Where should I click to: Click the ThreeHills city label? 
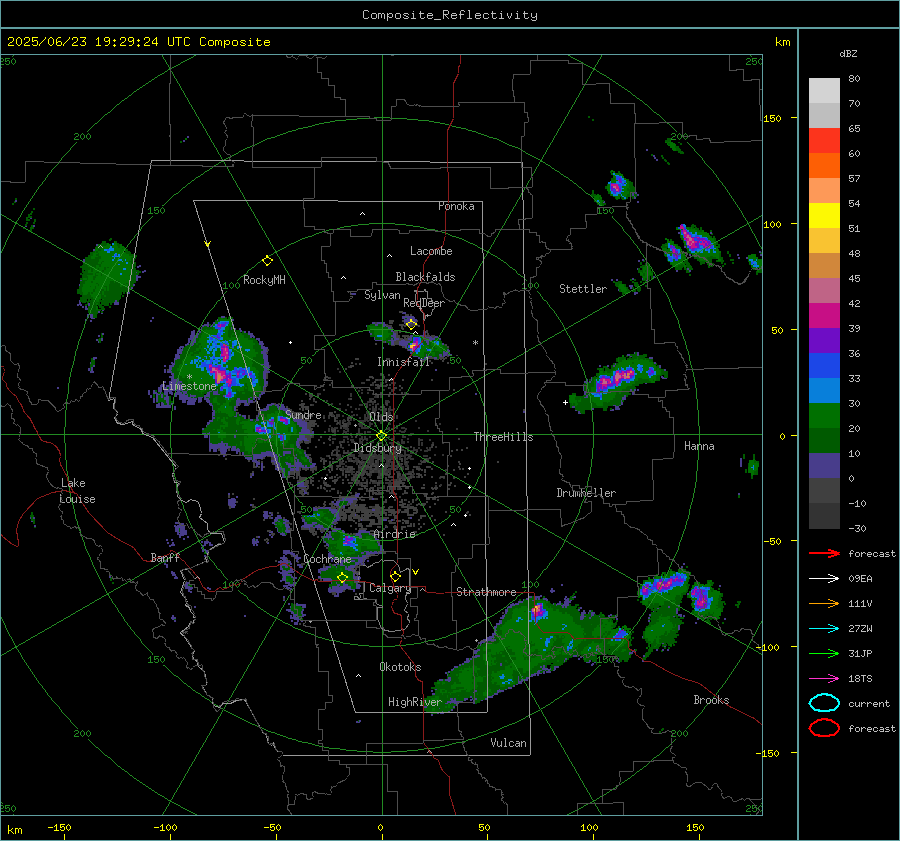pyautogui.click(x=503, y=437)
